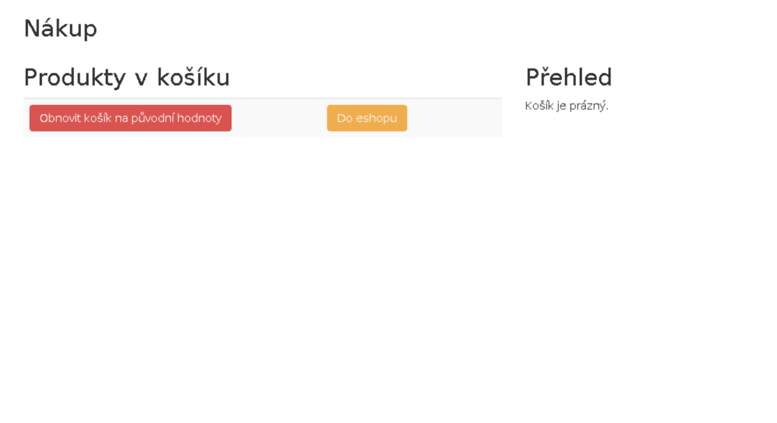Select the Košík je prázdný message
This screenshot has height=423, width=777.
566,106
